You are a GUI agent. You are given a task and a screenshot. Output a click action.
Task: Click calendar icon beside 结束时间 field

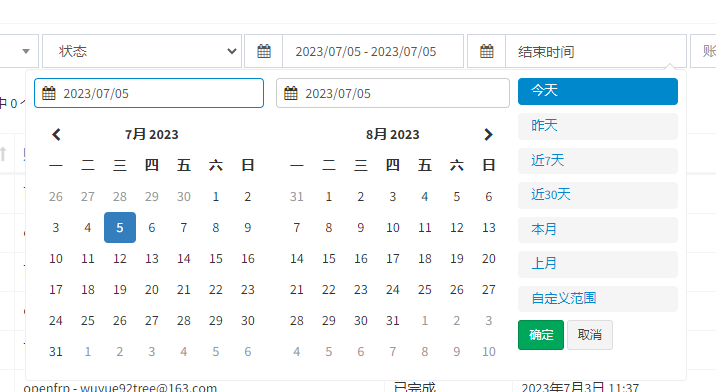(x=486, y=51)
